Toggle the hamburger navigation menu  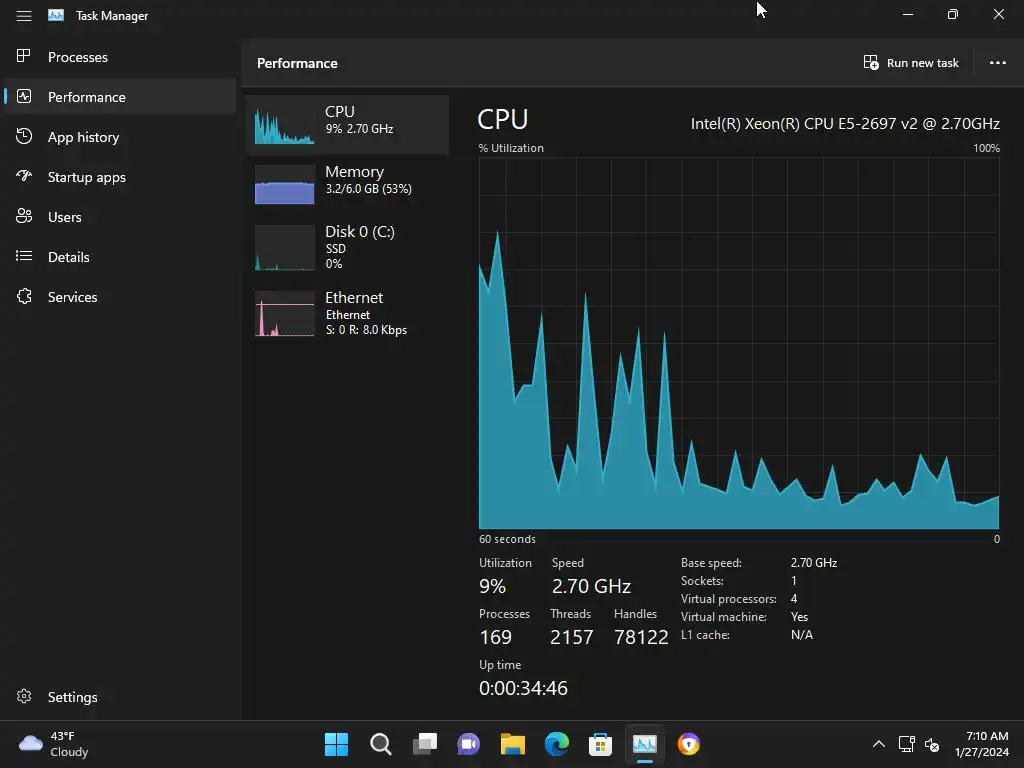click(x=24, y=16)
